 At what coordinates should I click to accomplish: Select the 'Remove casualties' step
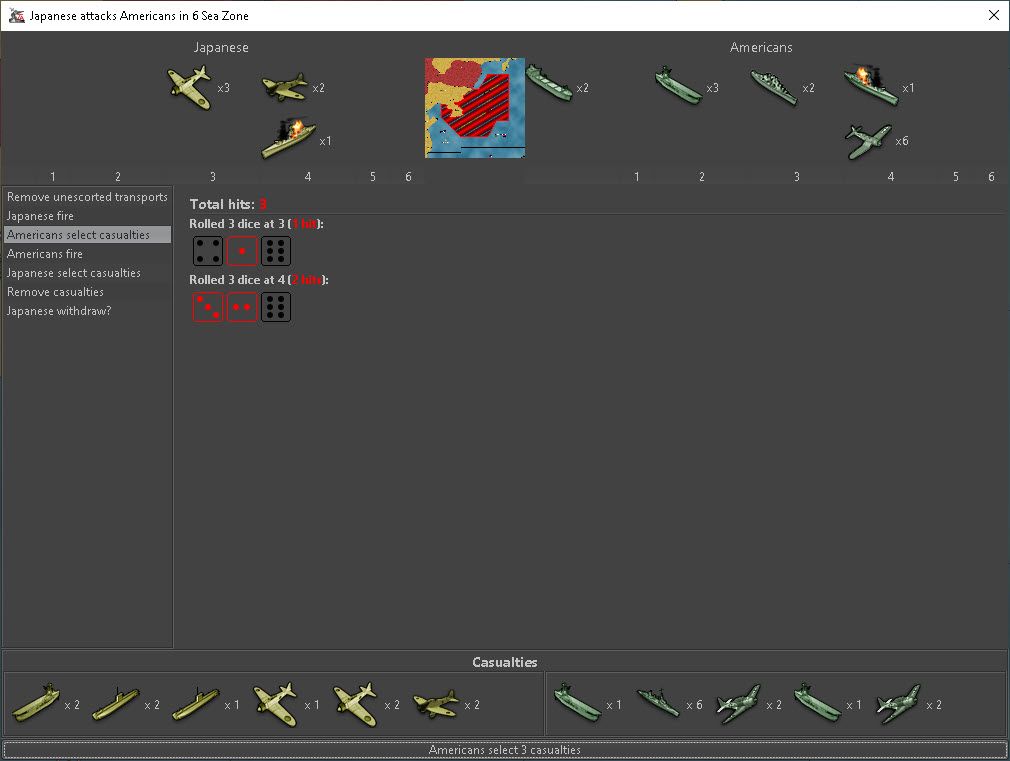(x=55, y=292)
